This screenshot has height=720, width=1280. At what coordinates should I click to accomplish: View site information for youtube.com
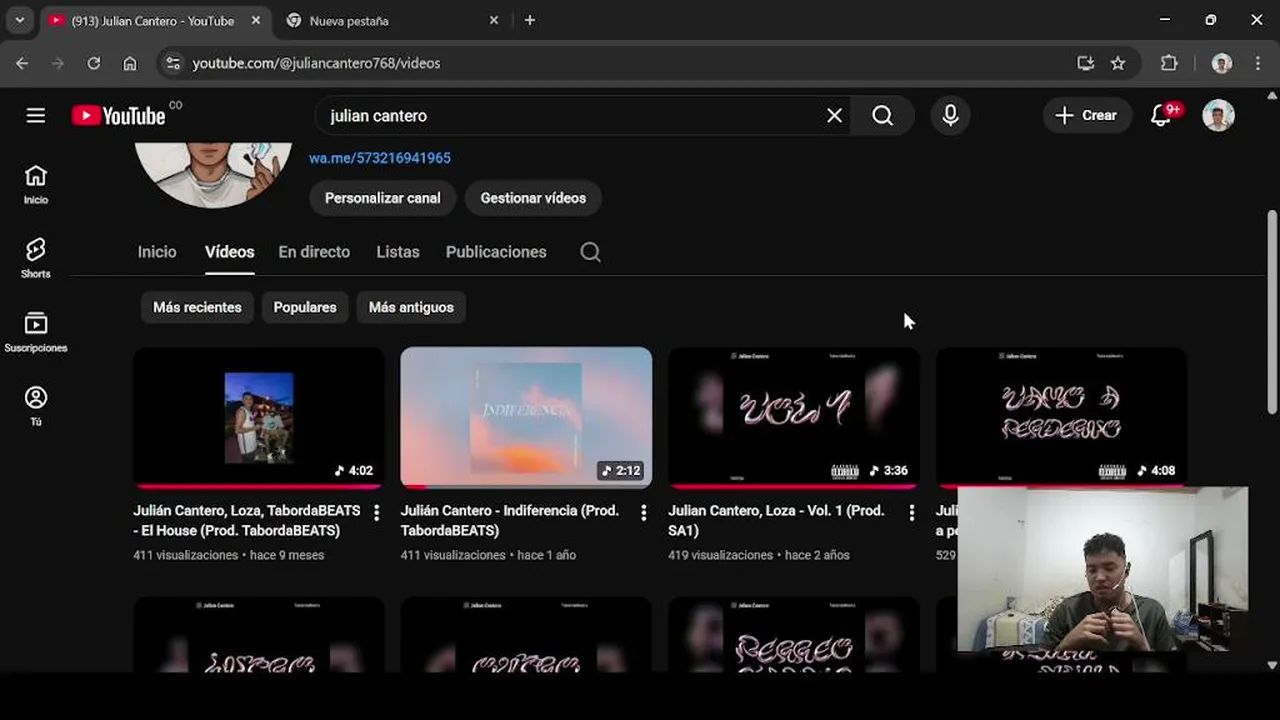(x=173, y=63)
